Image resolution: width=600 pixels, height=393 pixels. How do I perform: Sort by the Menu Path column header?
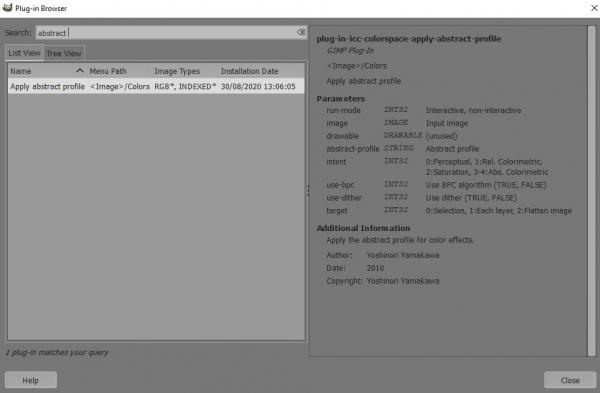click(119, 71)
